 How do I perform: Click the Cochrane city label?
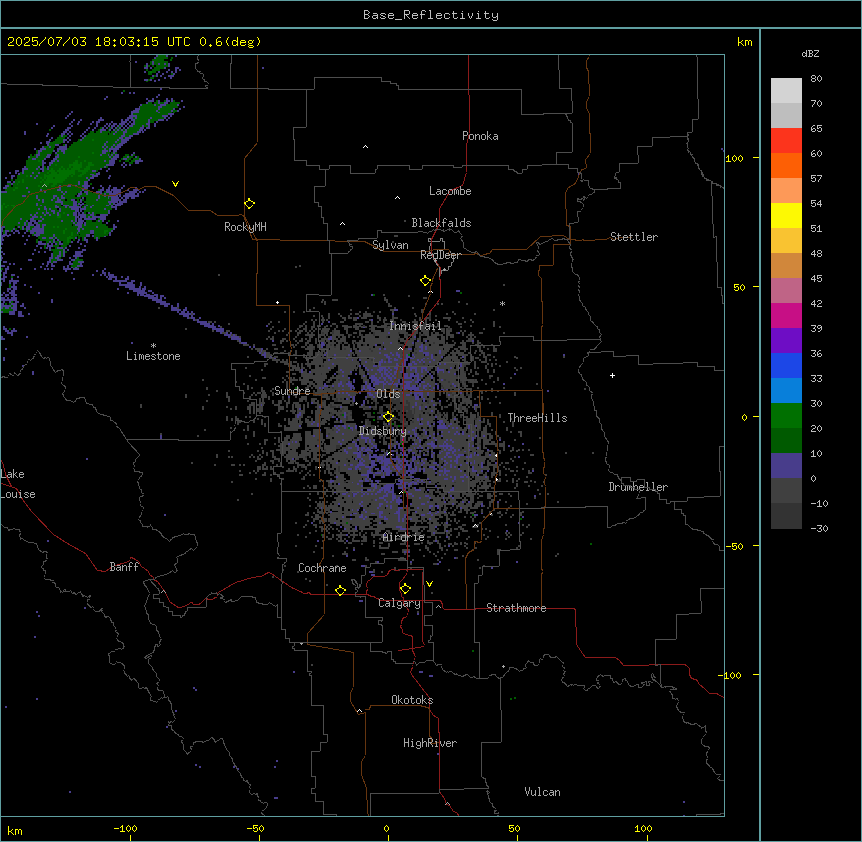pos(322,568)
